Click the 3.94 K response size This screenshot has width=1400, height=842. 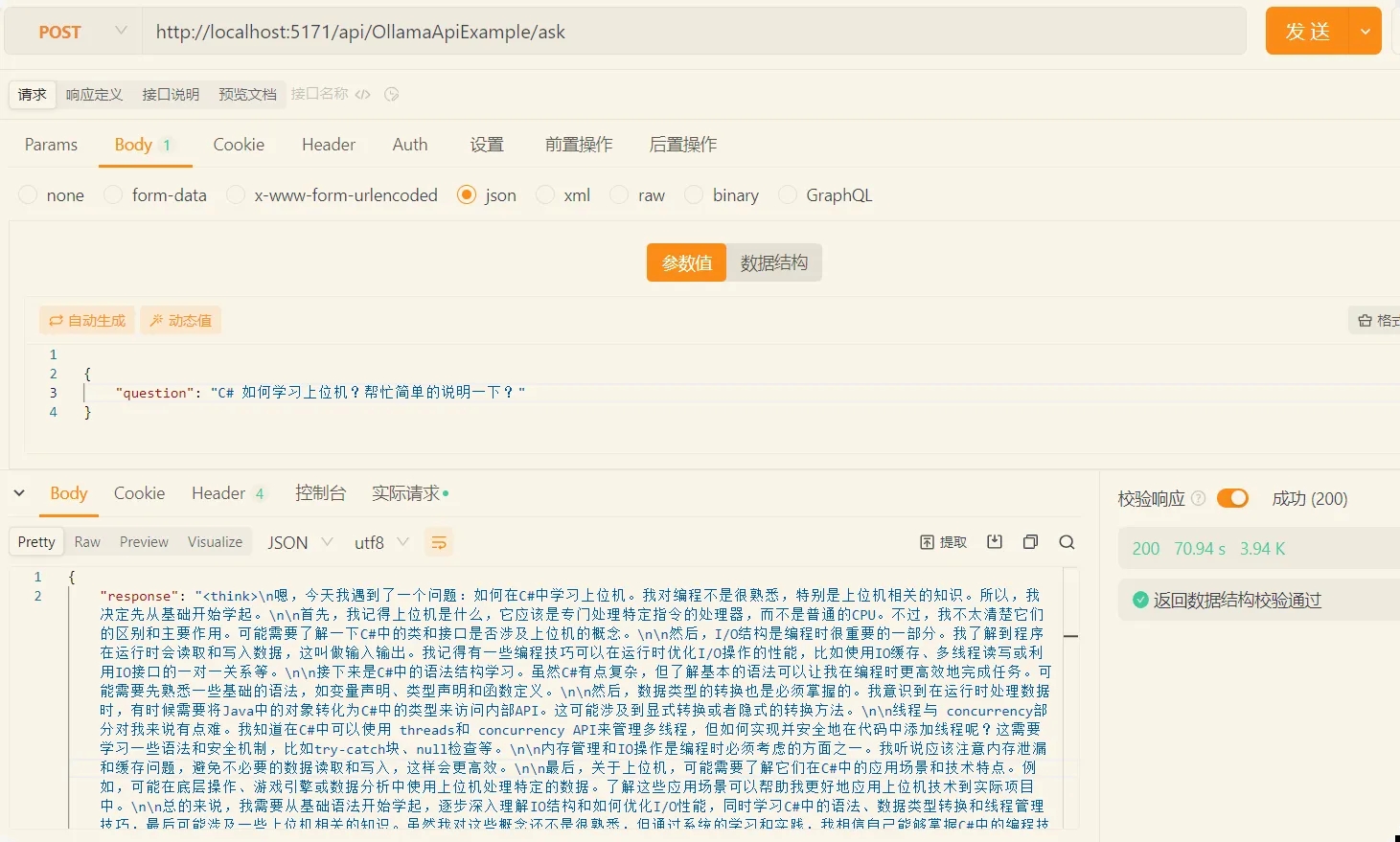pyautogui.click(x=1262, y=549)
